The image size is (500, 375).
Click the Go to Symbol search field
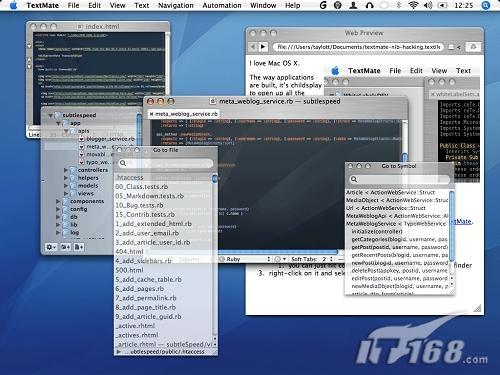point(399,179)
